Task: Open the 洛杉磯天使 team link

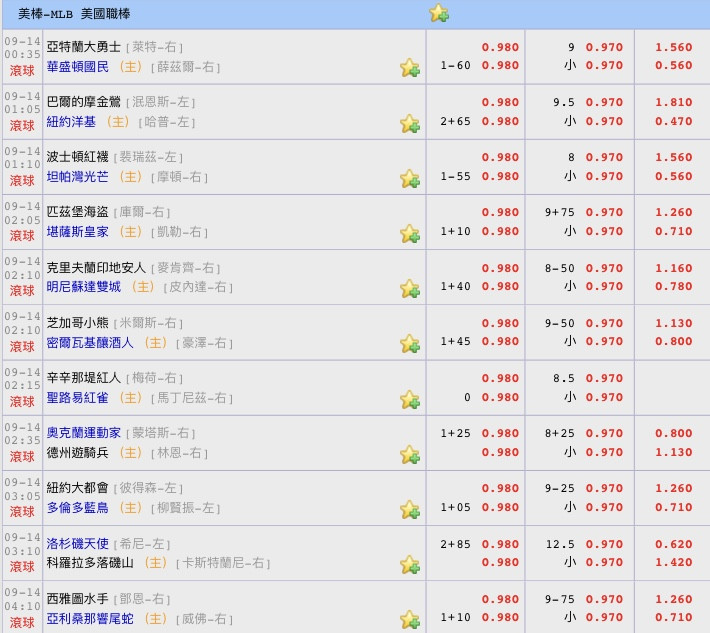Action: (78, 543)
